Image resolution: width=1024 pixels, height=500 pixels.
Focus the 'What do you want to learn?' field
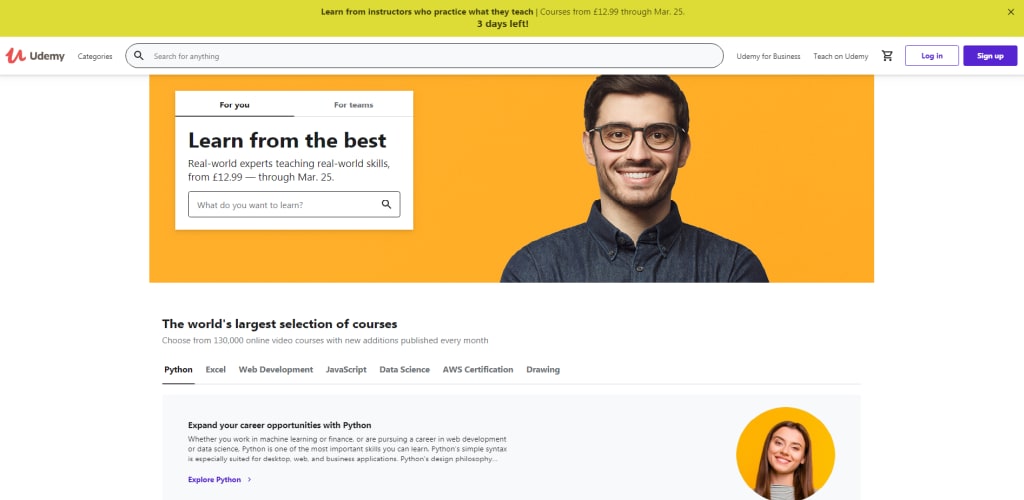(x=294, y=204)
